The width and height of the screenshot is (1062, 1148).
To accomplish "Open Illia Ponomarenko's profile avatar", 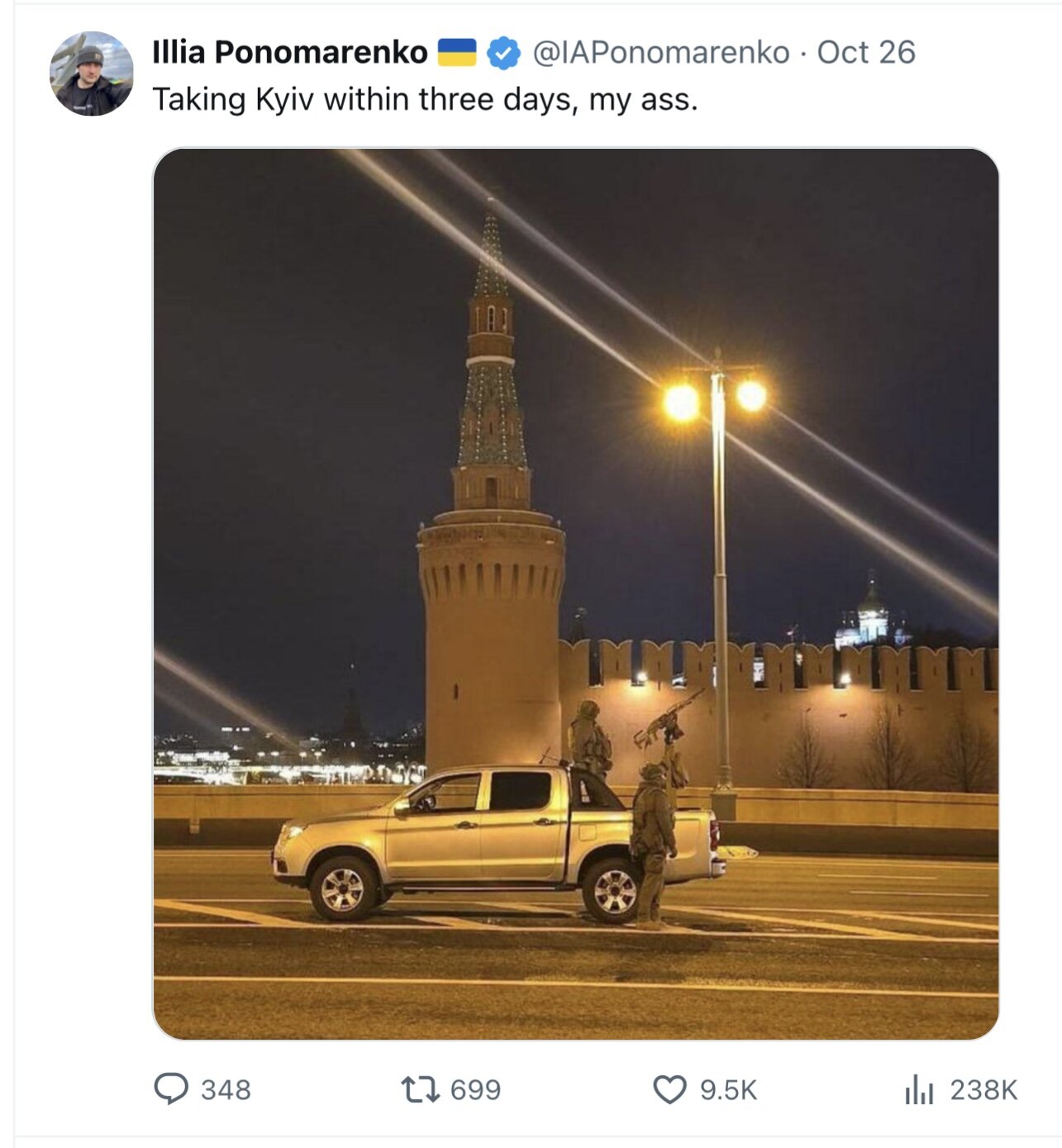I will click(x=91, y=74).
